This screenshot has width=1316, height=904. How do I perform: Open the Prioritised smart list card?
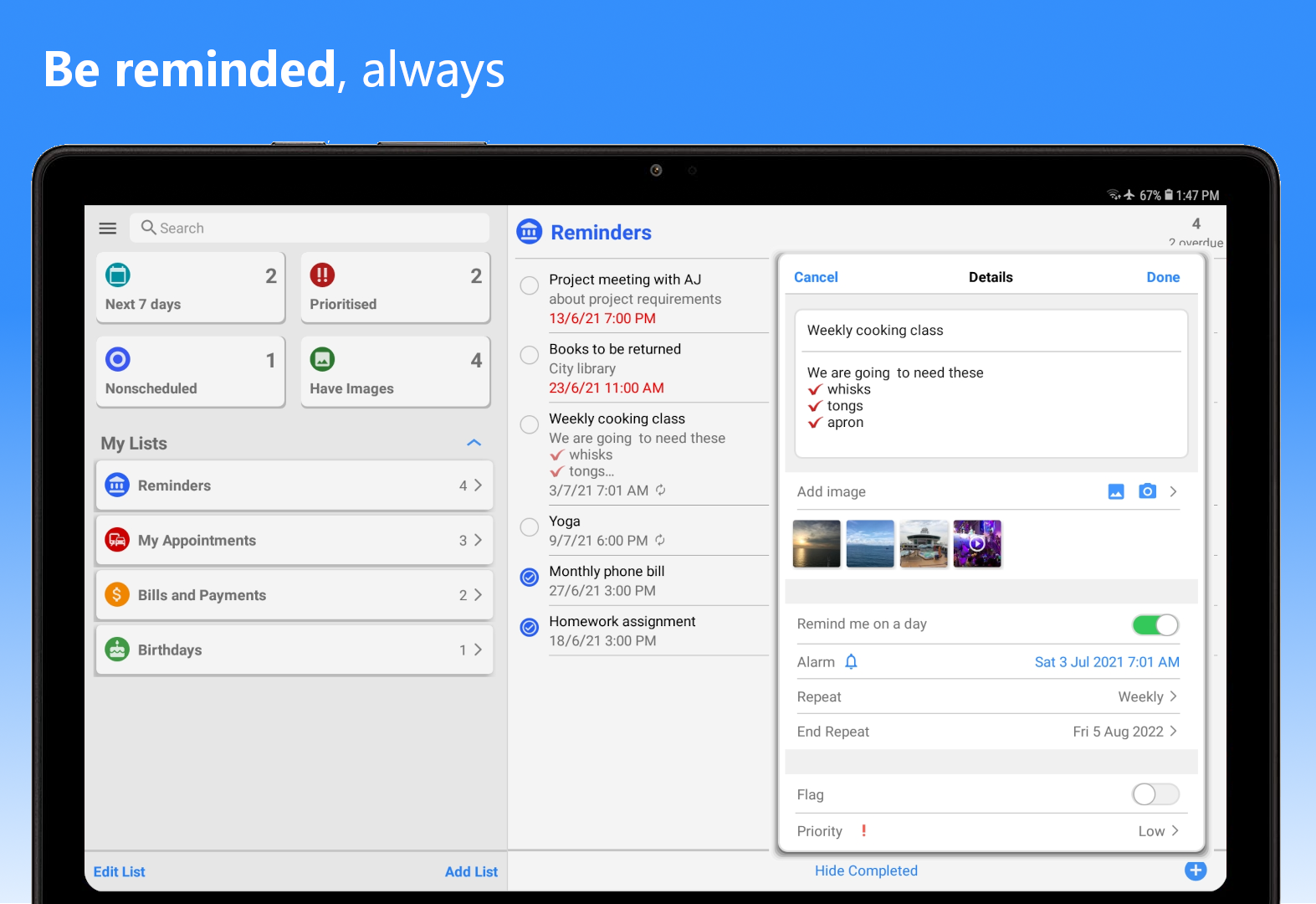coord(395,287)
